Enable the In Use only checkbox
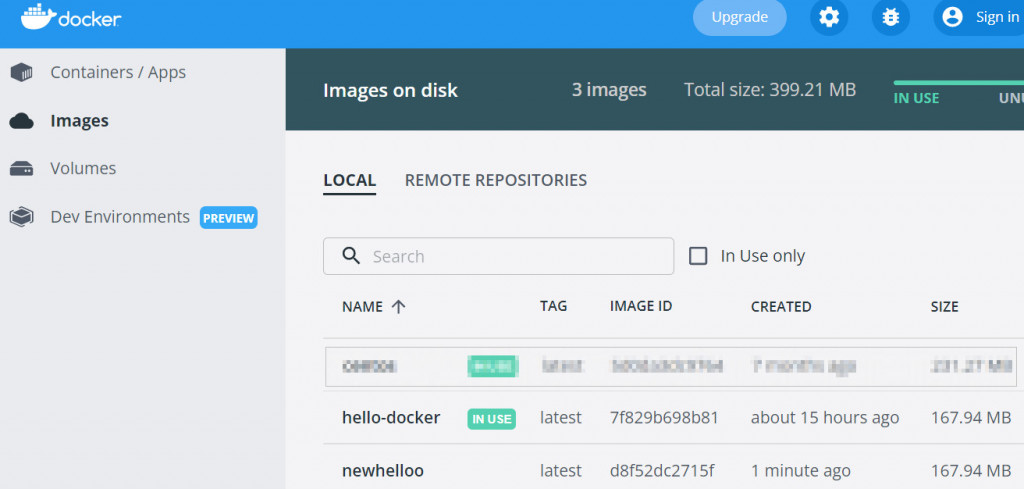 [x=698, y=256]
